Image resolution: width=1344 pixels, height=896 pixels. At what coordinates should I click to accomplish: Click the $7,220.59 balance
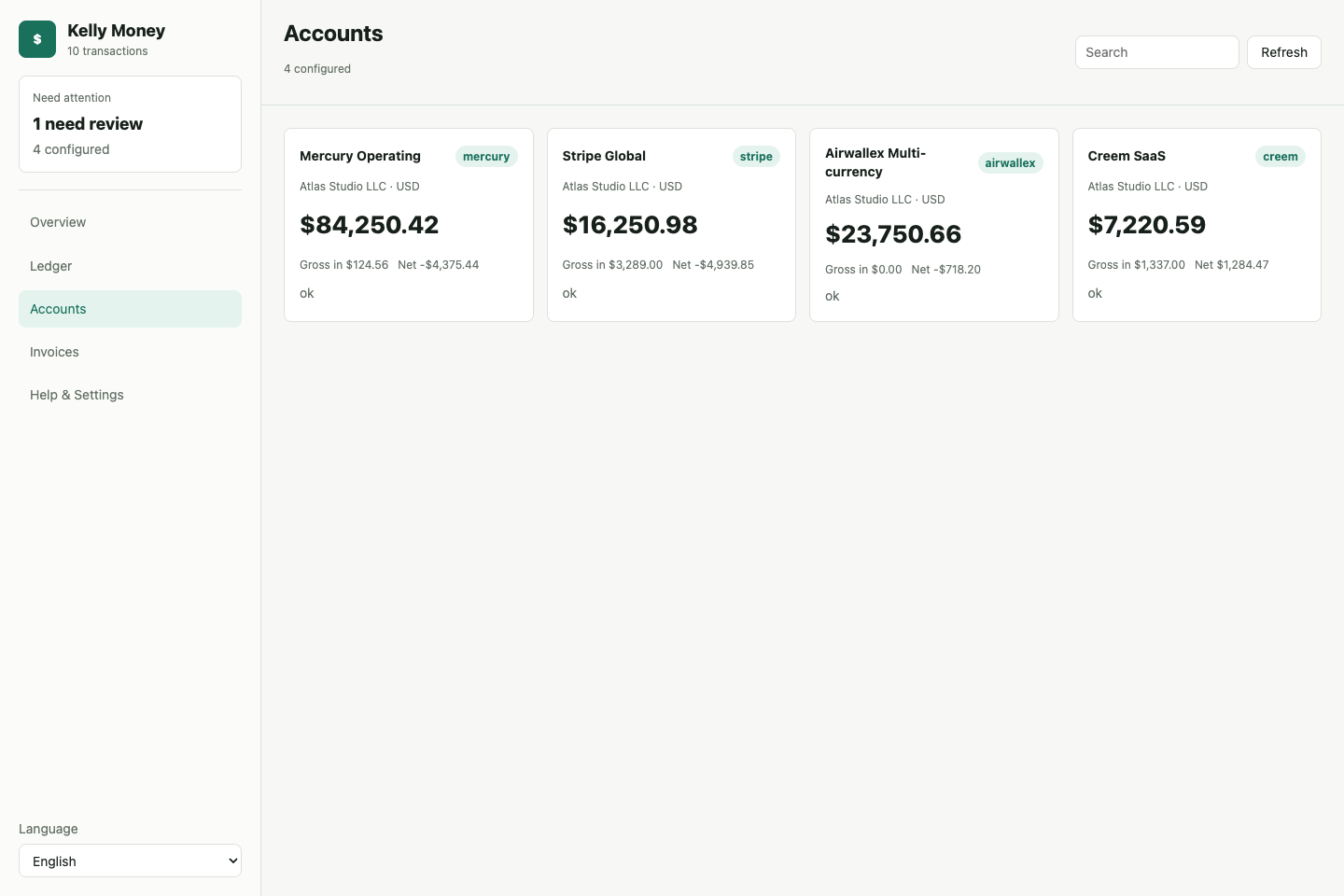tap(1147, 225)
